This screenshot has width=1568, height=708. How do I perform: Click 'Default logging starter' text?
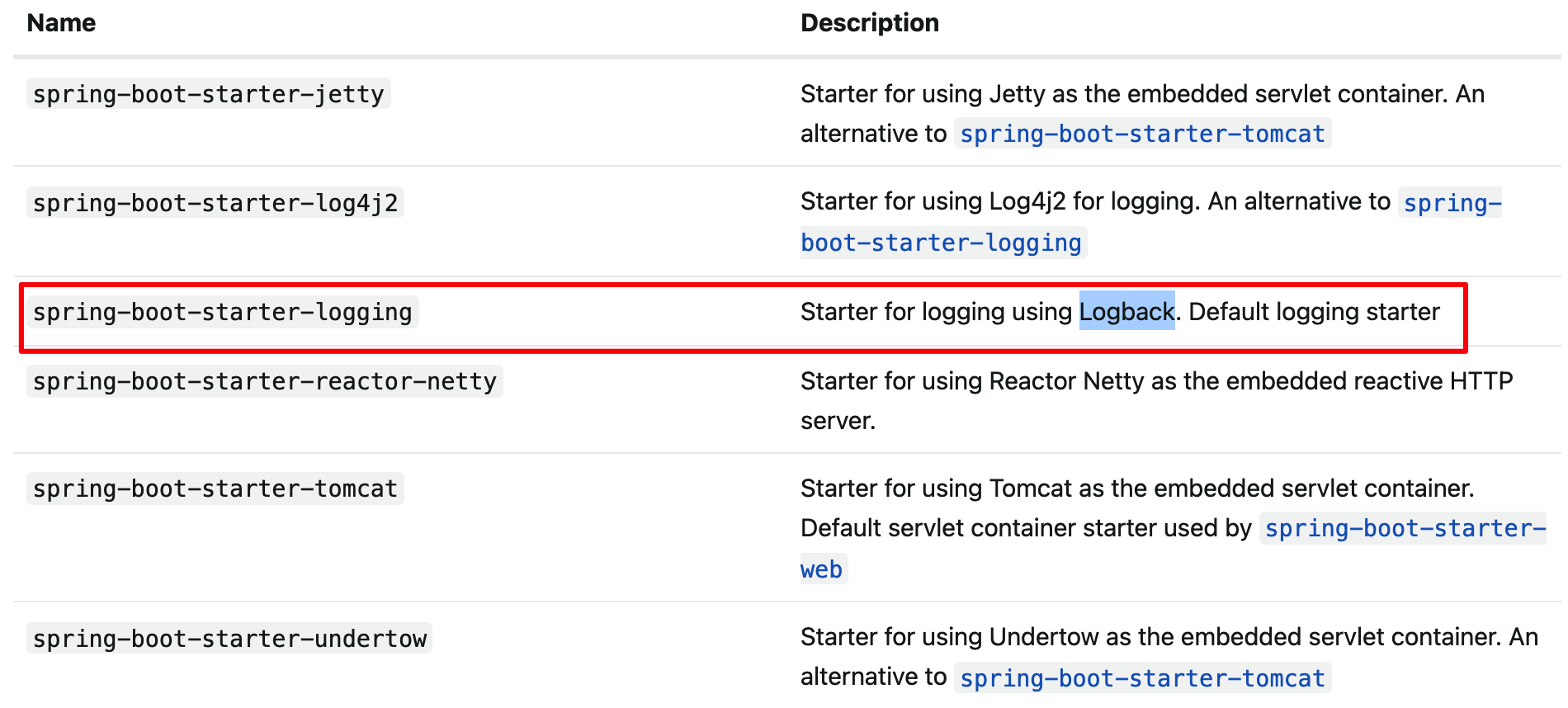click(x=1314, y=312)
